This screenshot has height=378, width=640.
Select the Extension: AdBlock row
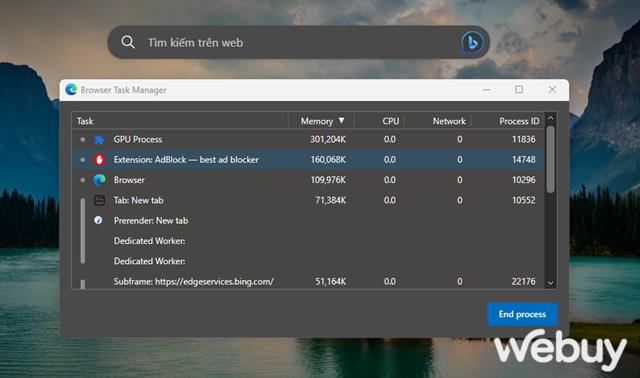308,160
